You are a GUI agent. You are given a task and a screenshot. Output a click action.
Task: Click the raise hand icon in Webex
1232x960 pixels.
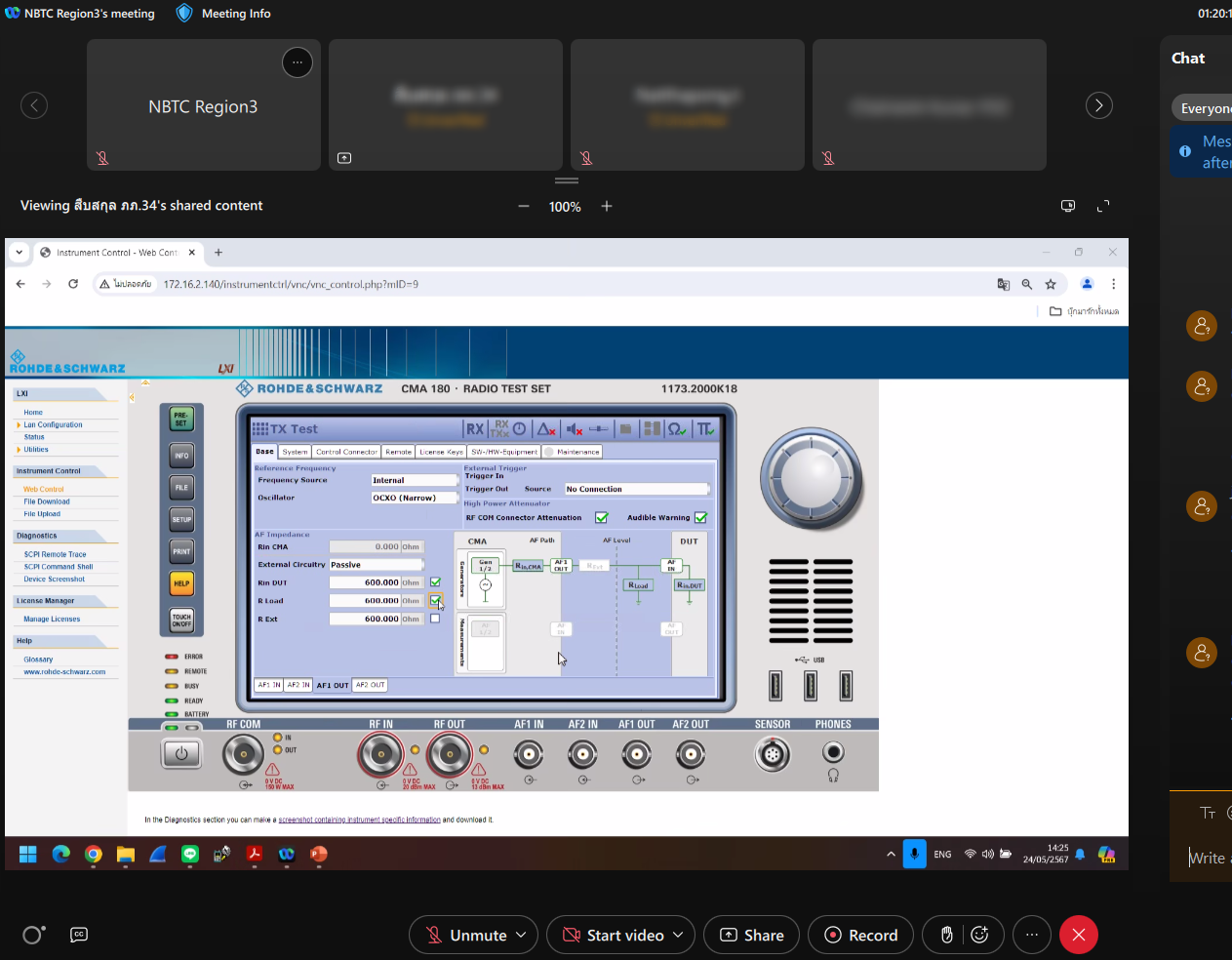(946, 935)
